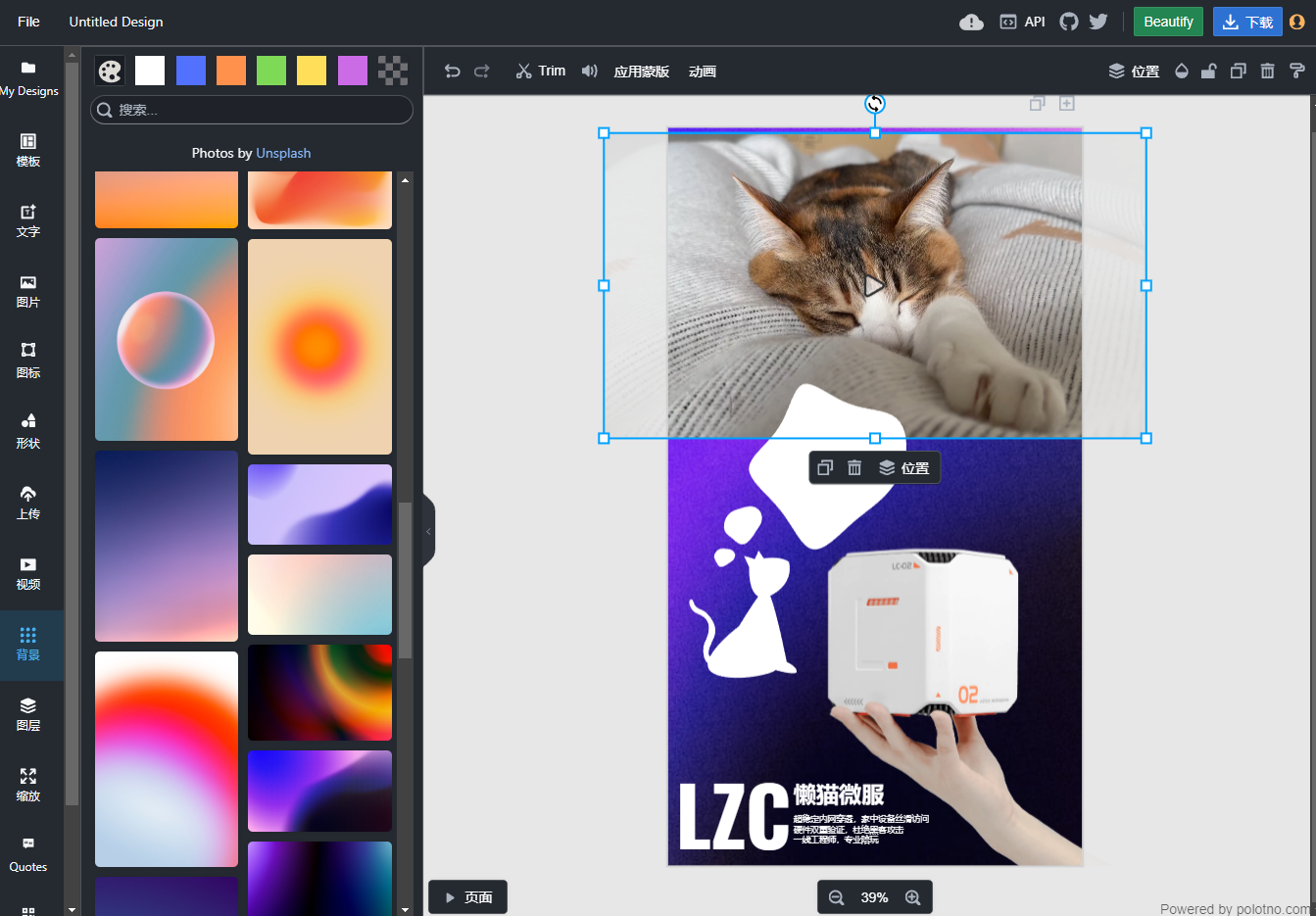Choose the transparent checkered background swatch

pos(393,71)
